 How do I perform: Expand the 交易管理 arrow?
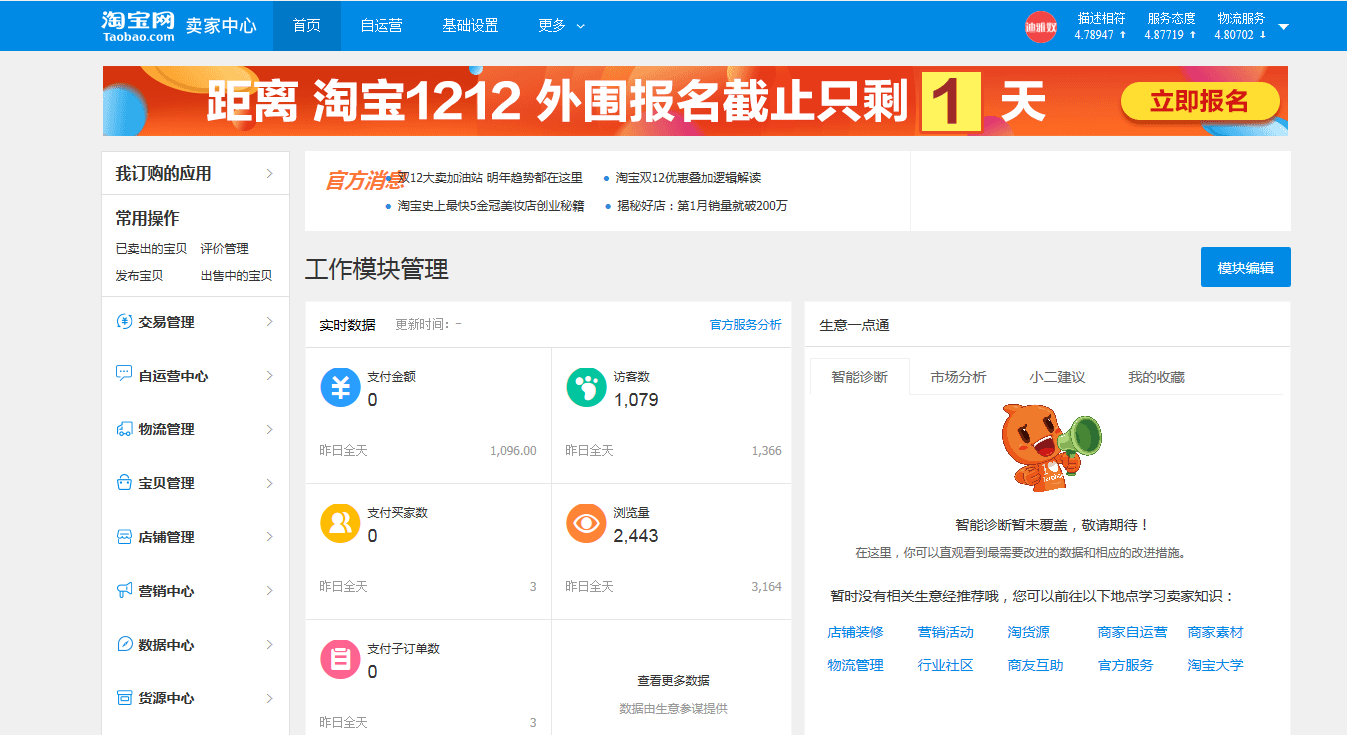coord(269,322)
